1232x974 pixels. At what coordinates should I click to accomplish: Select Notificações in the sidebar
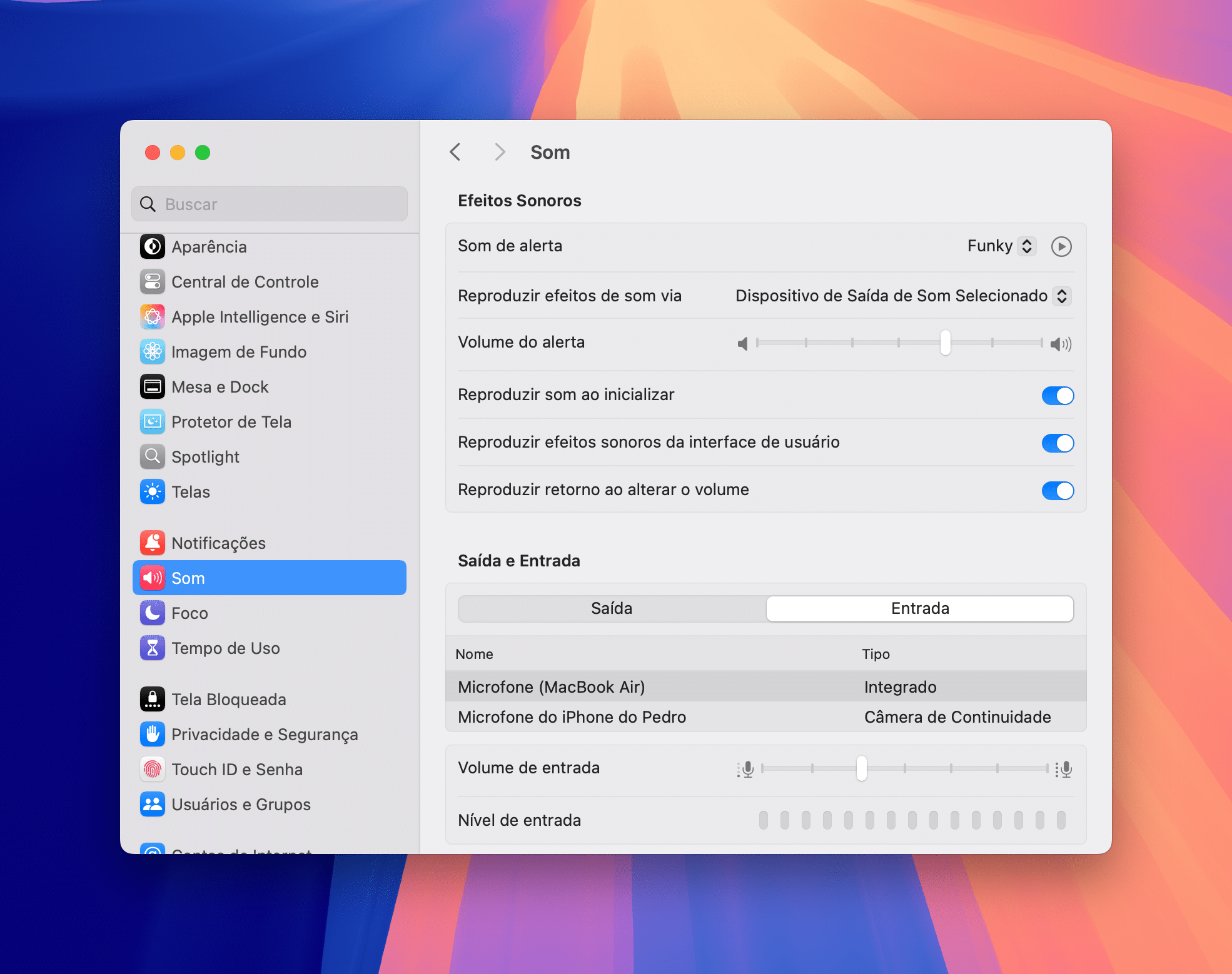coord(270,543)
